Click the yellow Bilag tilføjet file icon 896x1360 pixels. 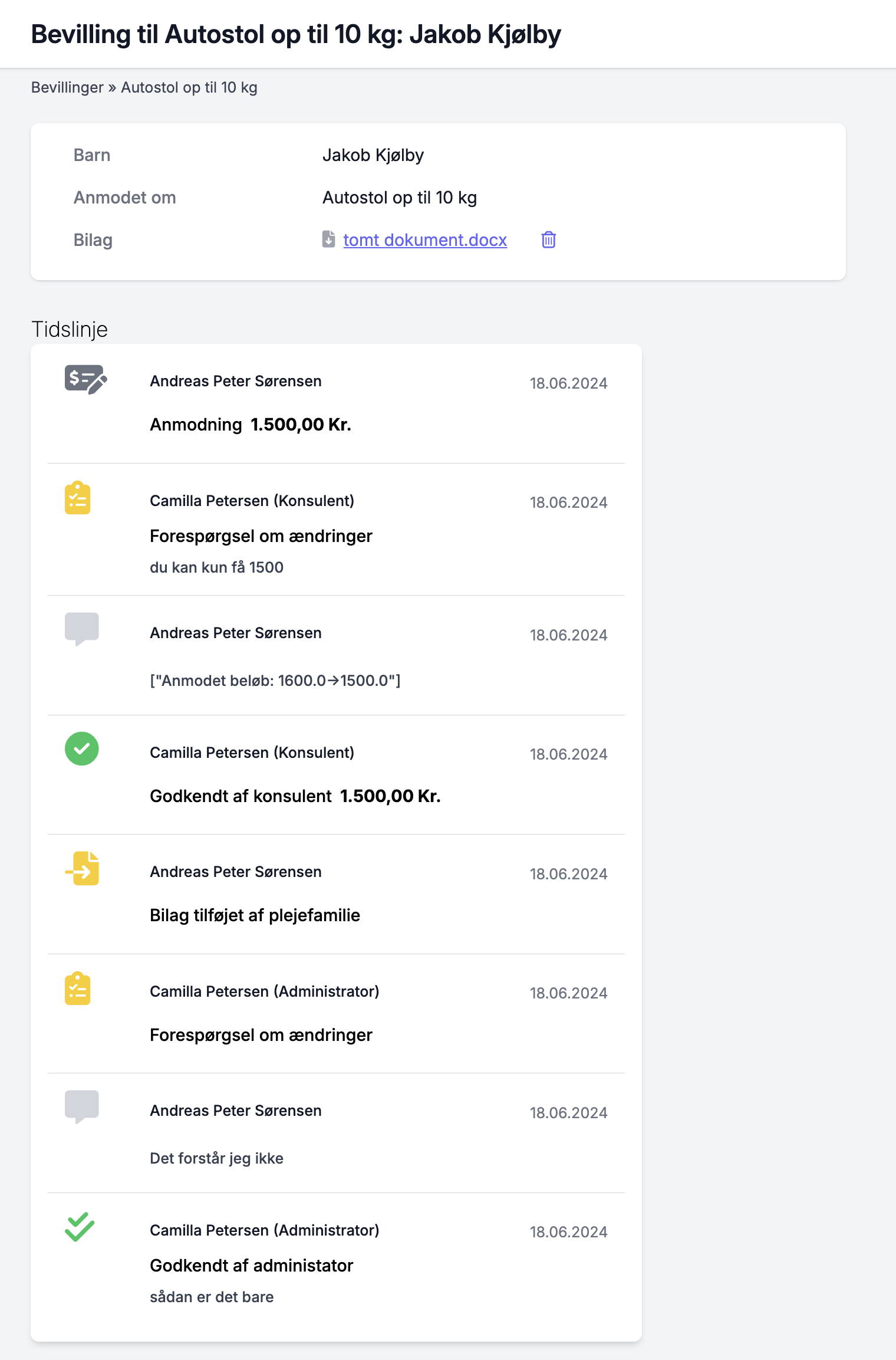point(83,868)
